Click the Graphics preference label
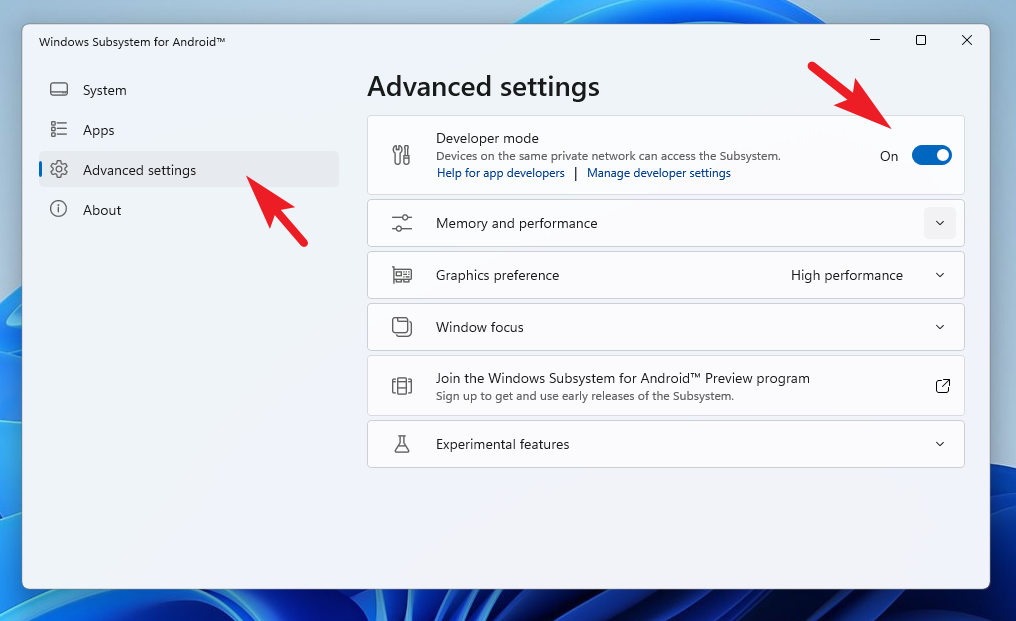This screenshot has width=1016, height=621. 497,275
